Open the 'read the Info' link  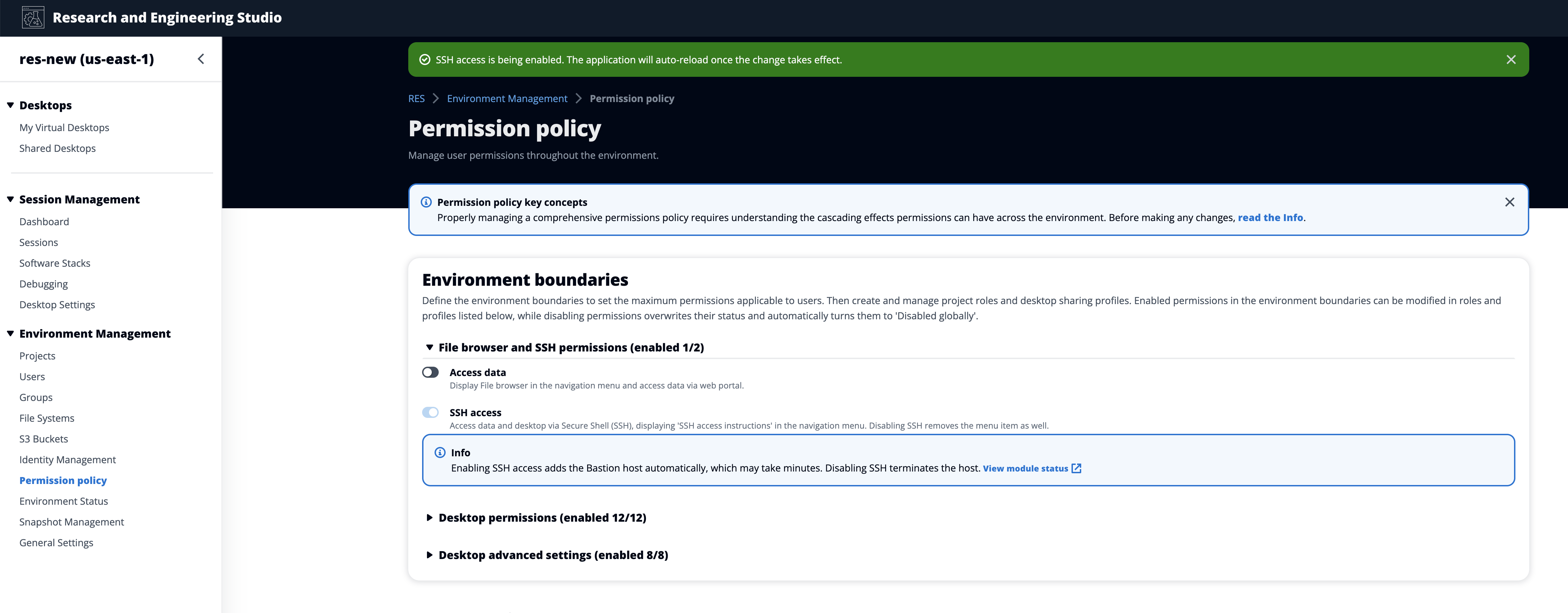coord(1270,218)
